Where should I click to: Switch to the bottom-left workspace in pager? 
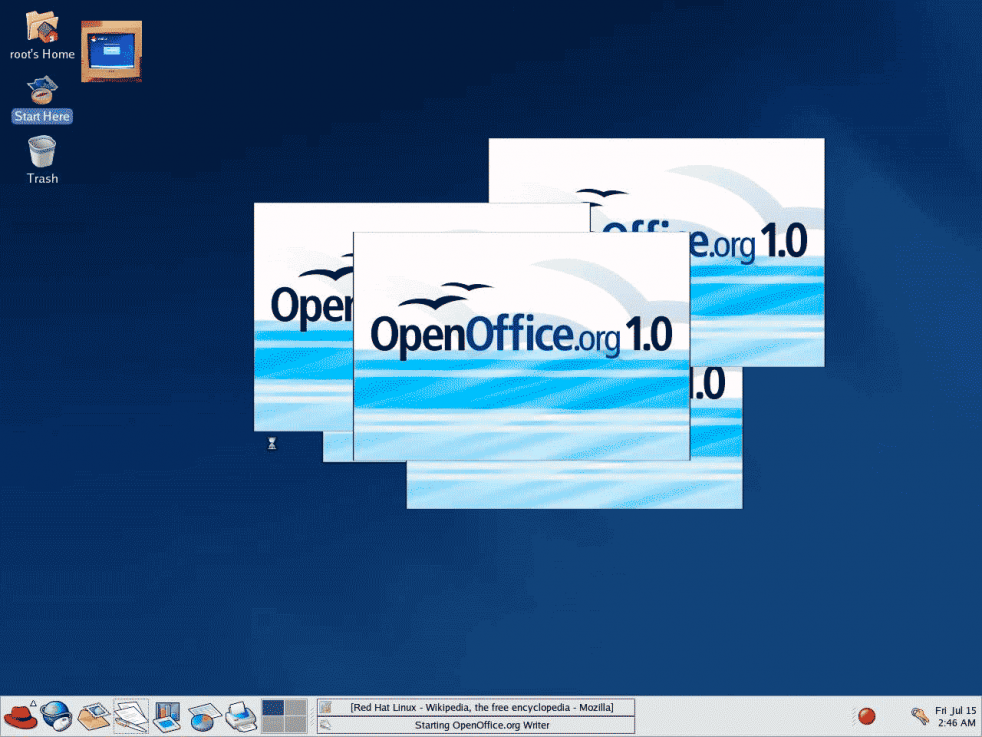(272, 724)
